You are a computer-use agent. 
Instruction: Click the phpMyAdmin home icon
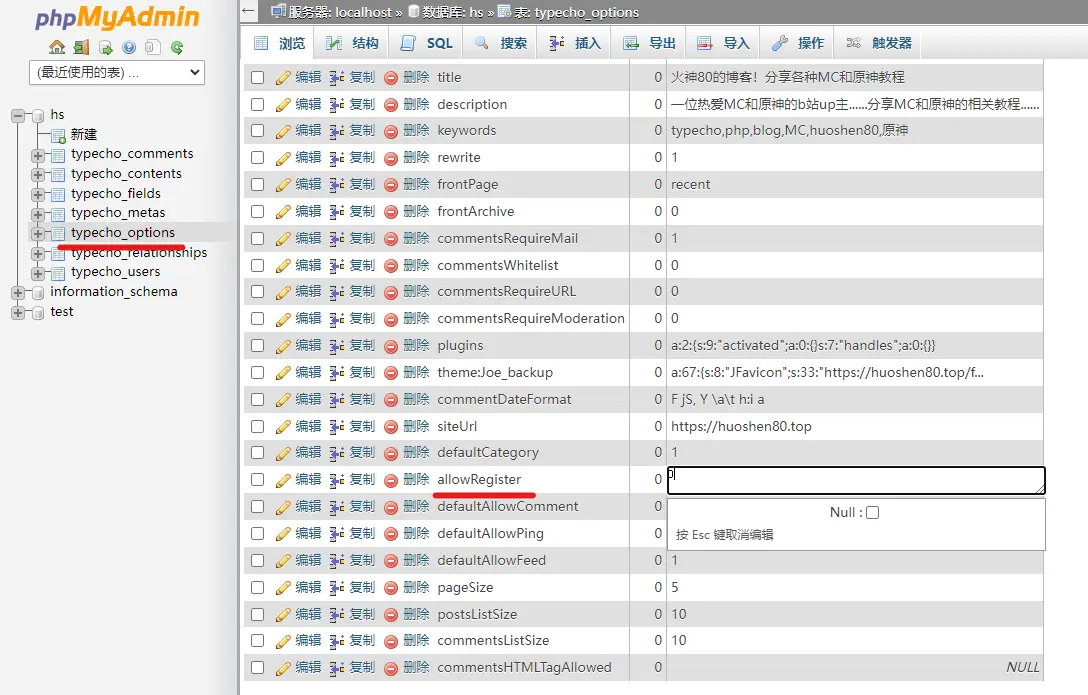click(x=57, y=47)
